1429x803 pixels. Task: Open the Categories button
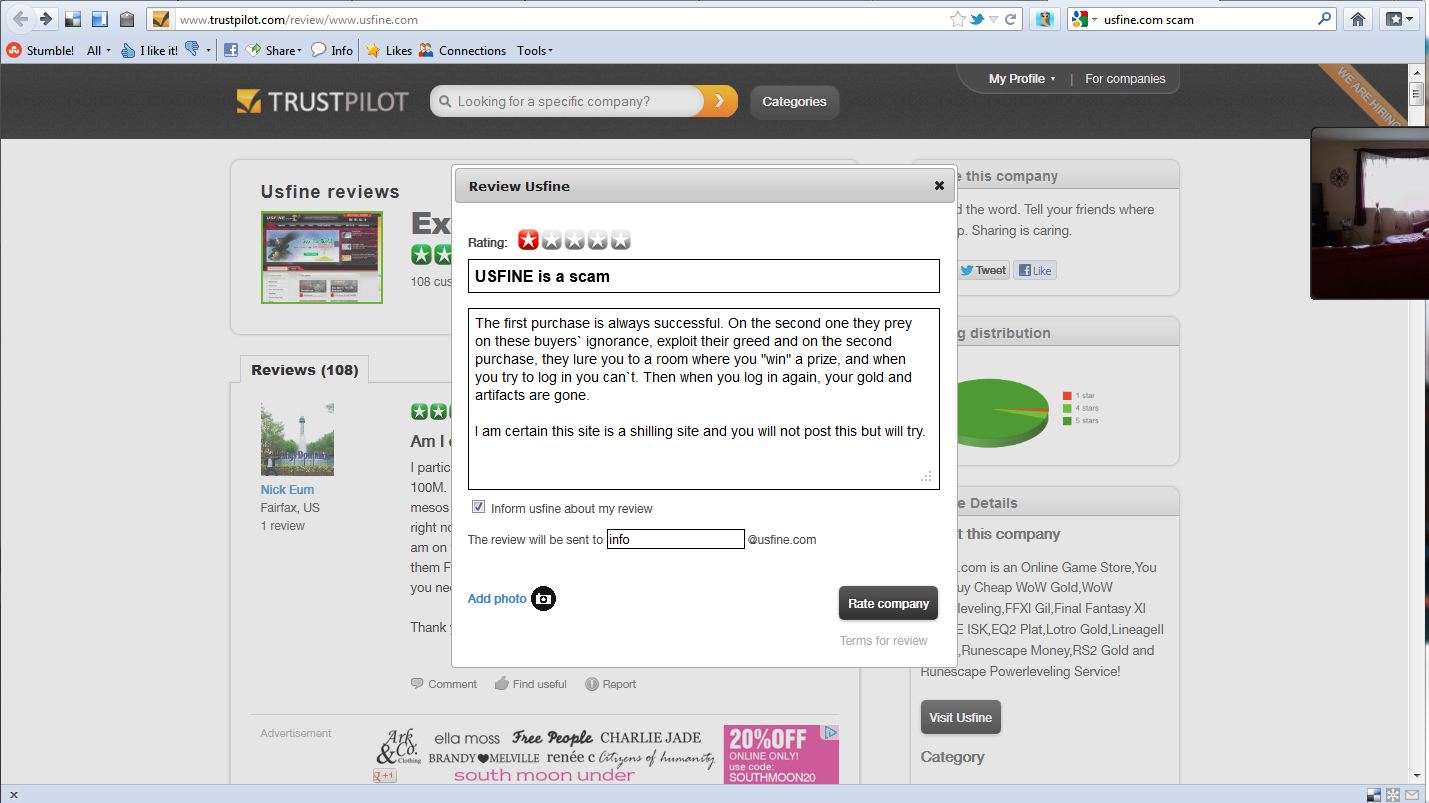pos(794,101)
